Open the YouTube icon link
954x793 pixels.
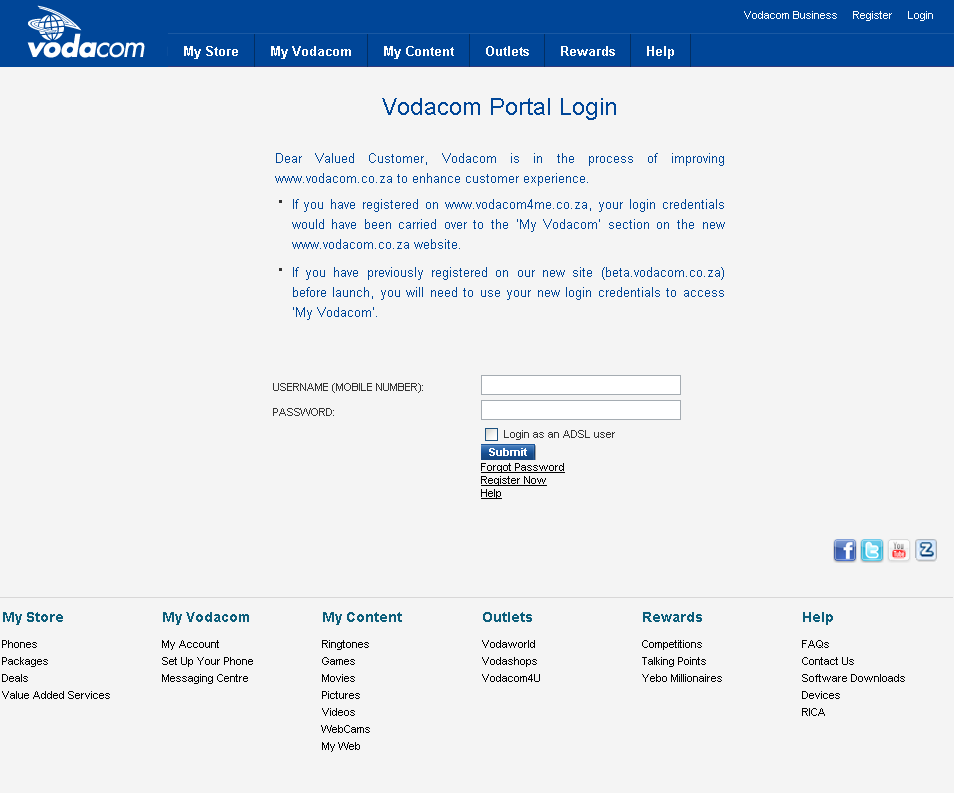click(899, 550)
